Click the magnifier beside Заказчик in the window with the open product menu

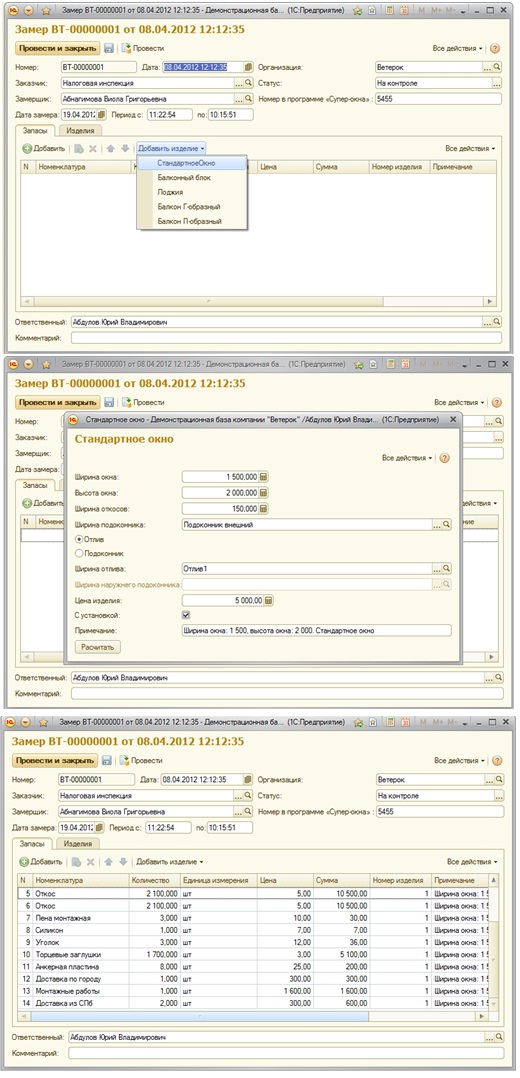click(248, 83)
